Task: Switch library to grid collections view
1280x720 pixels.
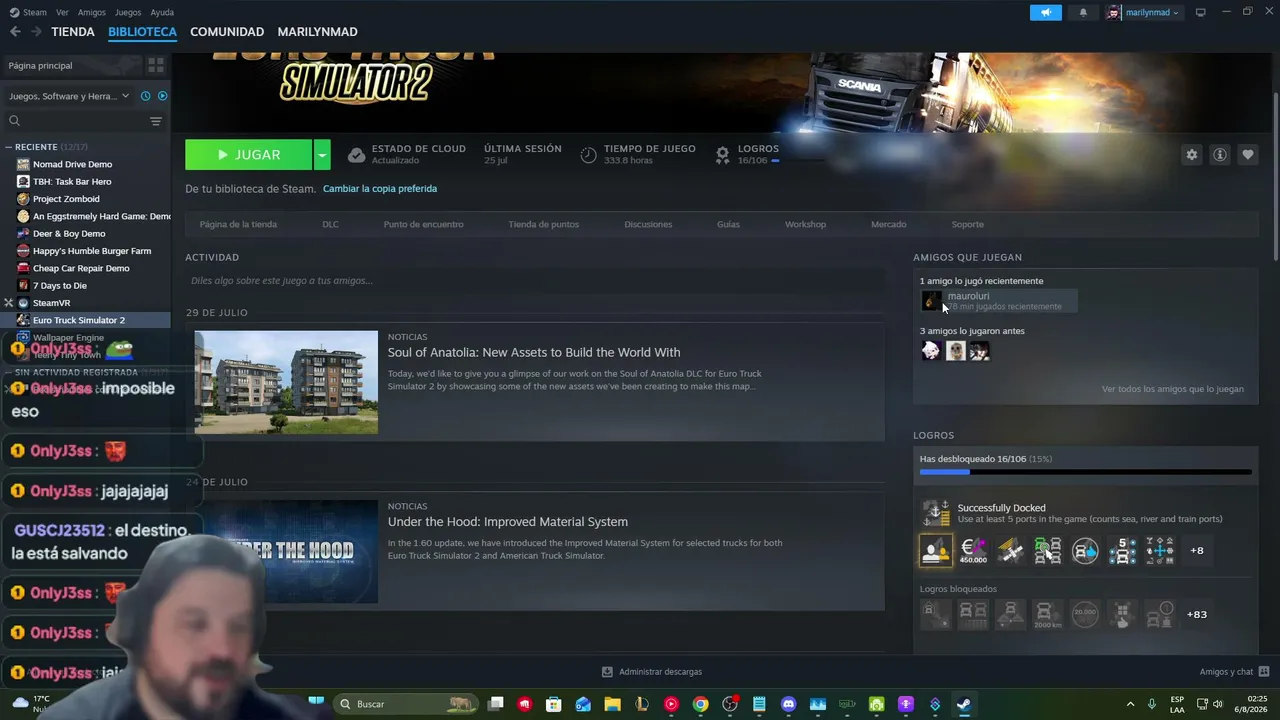Action: pyautogui.click(x=155, y=65)
